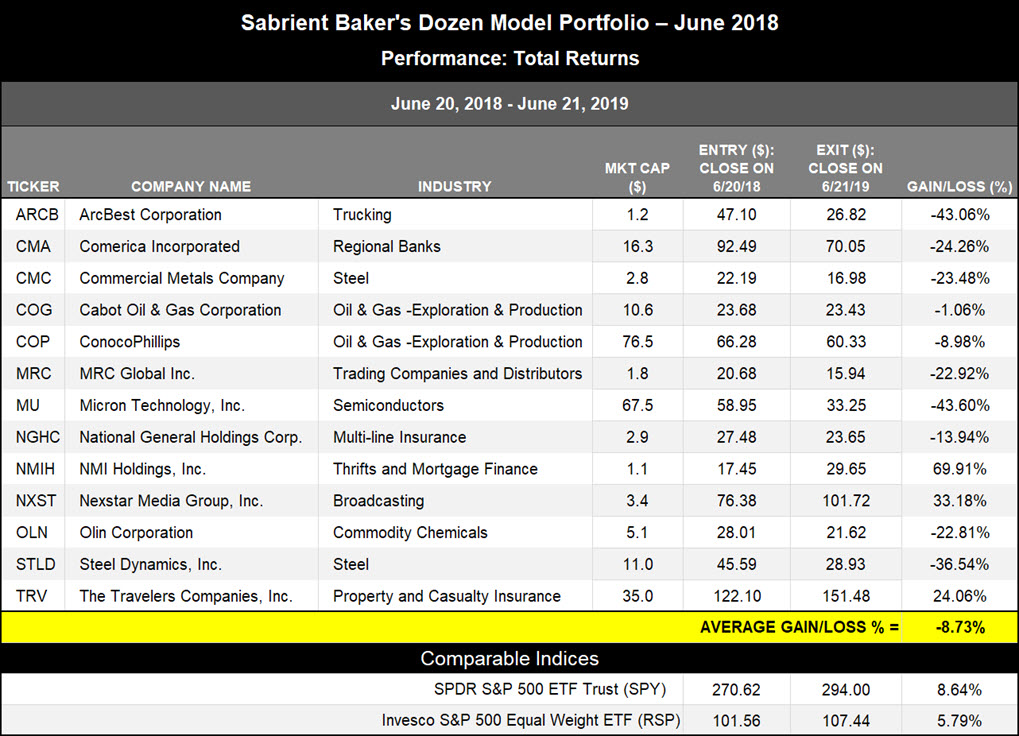Select 'Cabot Oil & Gas Corporation' name
Viewport: 1019px width, 736px height.
point(180,310)
